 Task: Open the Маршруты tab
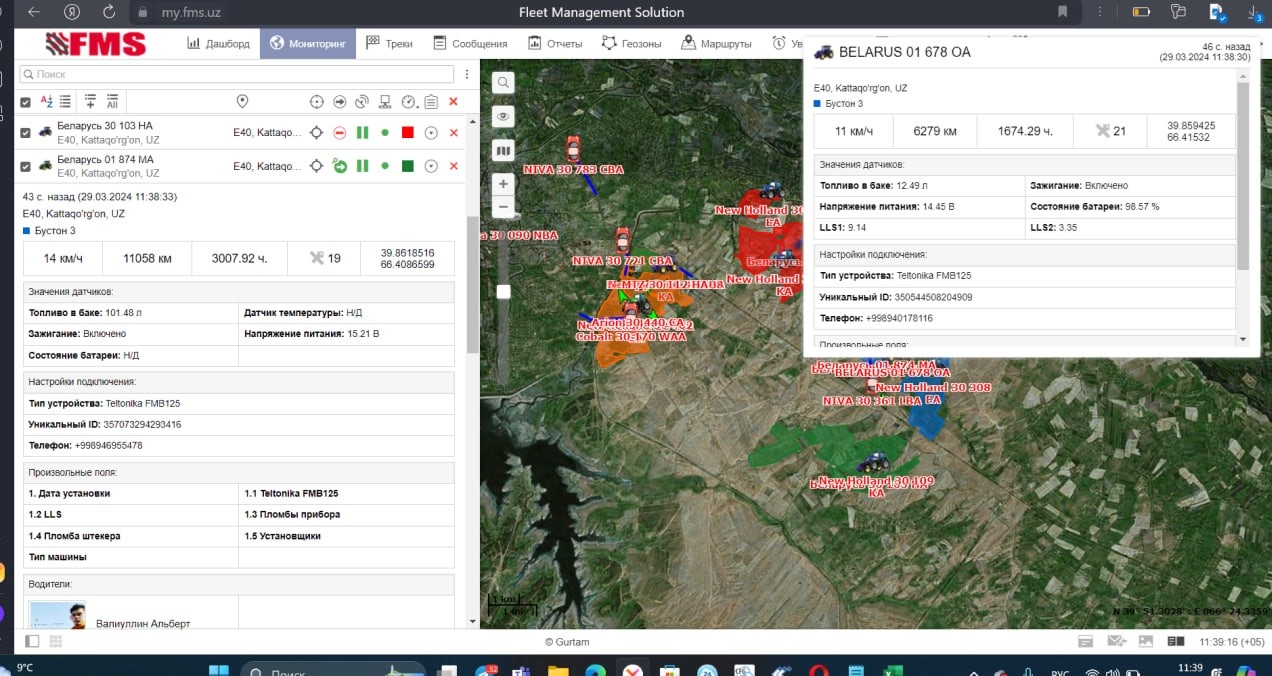(716, 43)
